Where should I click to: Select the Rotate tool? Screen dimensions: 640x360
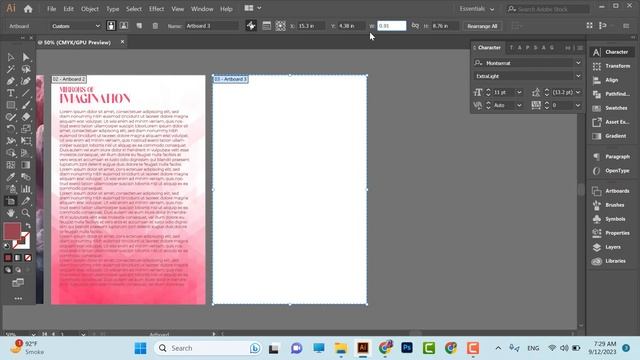pyautogui.click(x=11, y=129)
